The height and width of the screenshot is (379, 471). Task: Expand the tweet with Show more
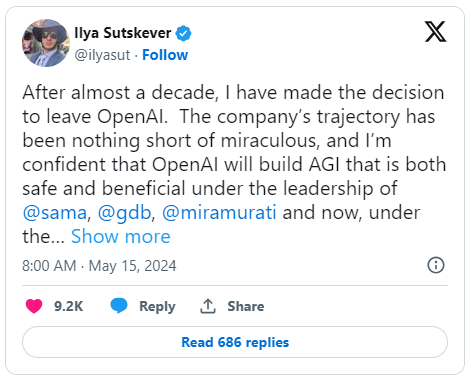121,237
